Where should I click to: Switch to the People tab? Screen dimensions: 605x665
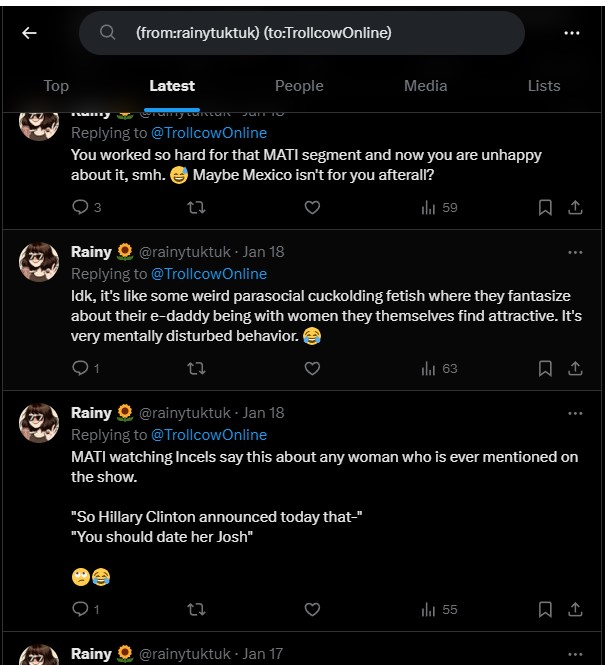tap(299, 86)
